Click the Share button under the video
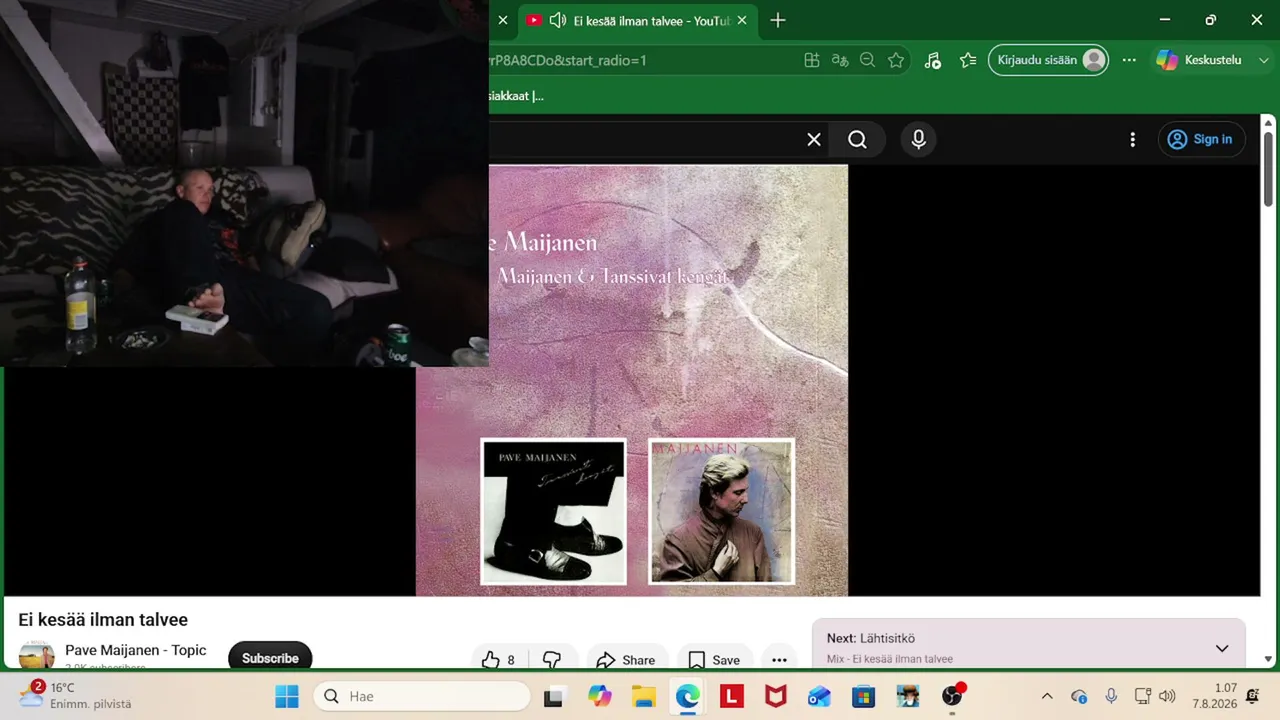 [626, 660]
